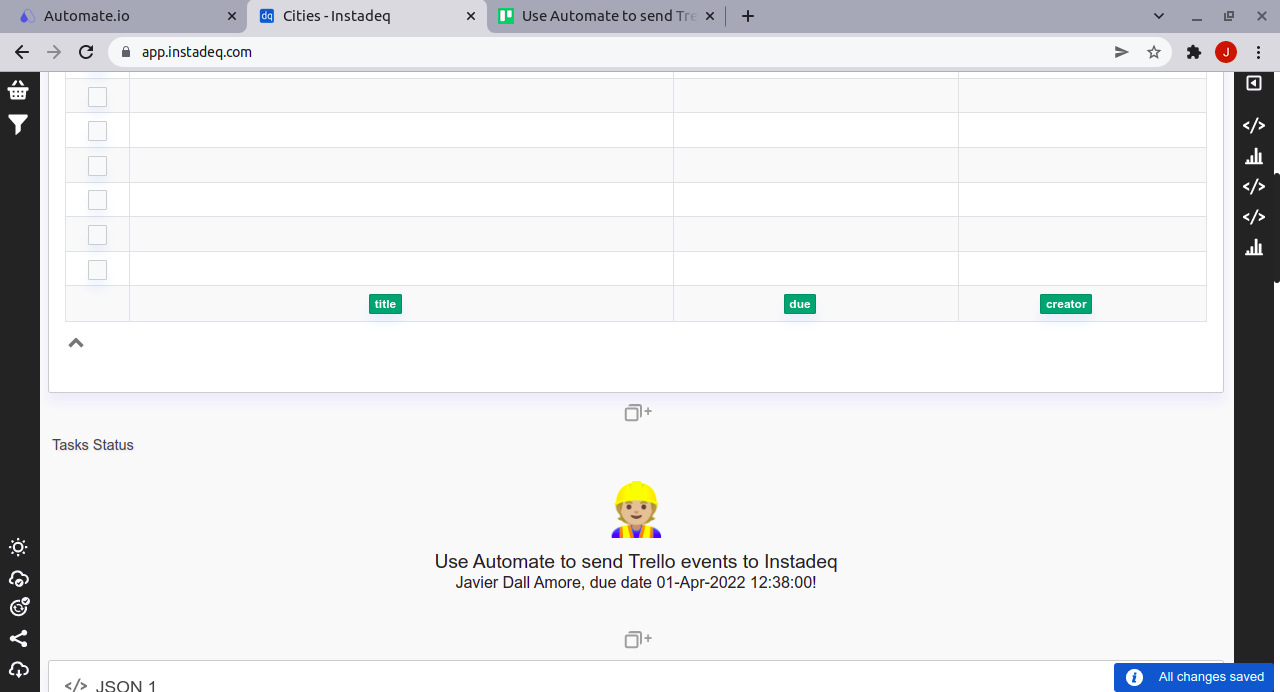This screenshot has width=1280, height=692.
Task: Toggle the sun brightness theme icon
Action: [x=18, y=547]
